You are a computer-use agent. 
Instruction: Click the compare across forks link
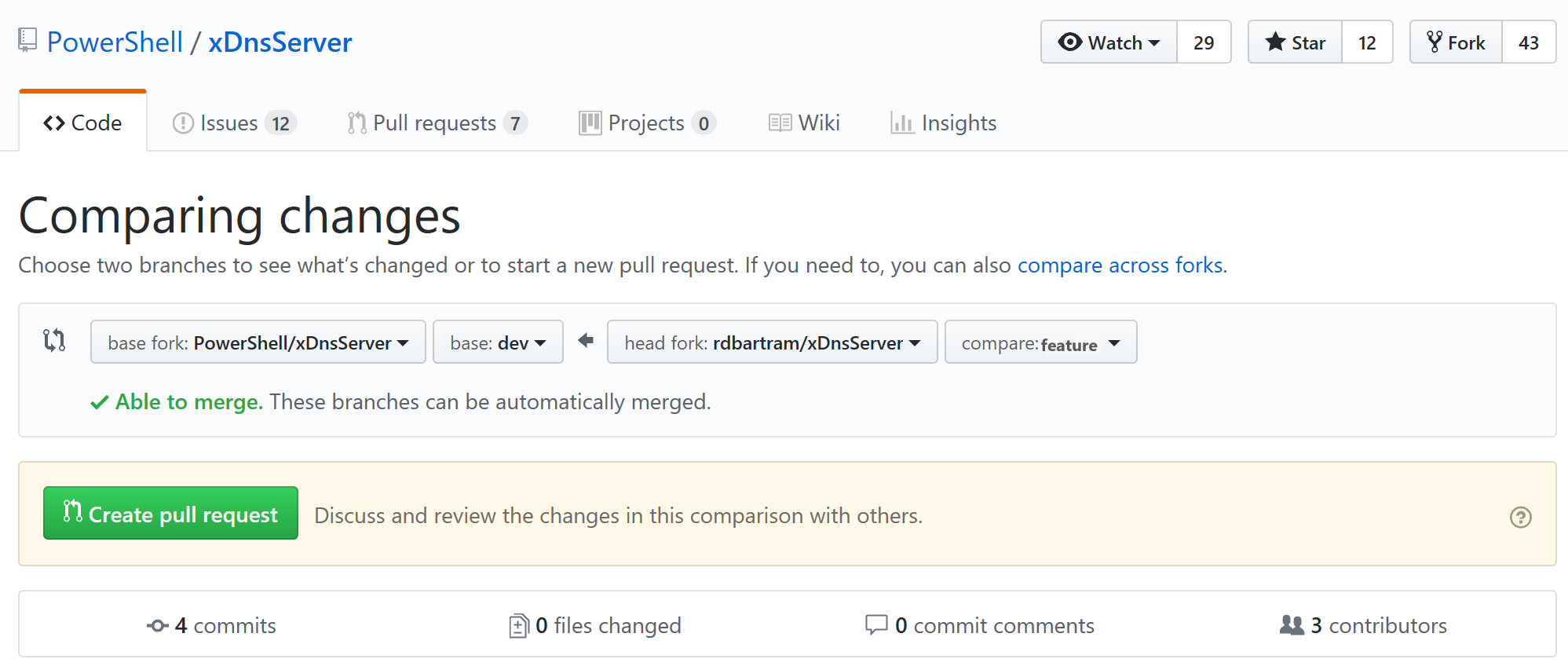coord(1120,265)
